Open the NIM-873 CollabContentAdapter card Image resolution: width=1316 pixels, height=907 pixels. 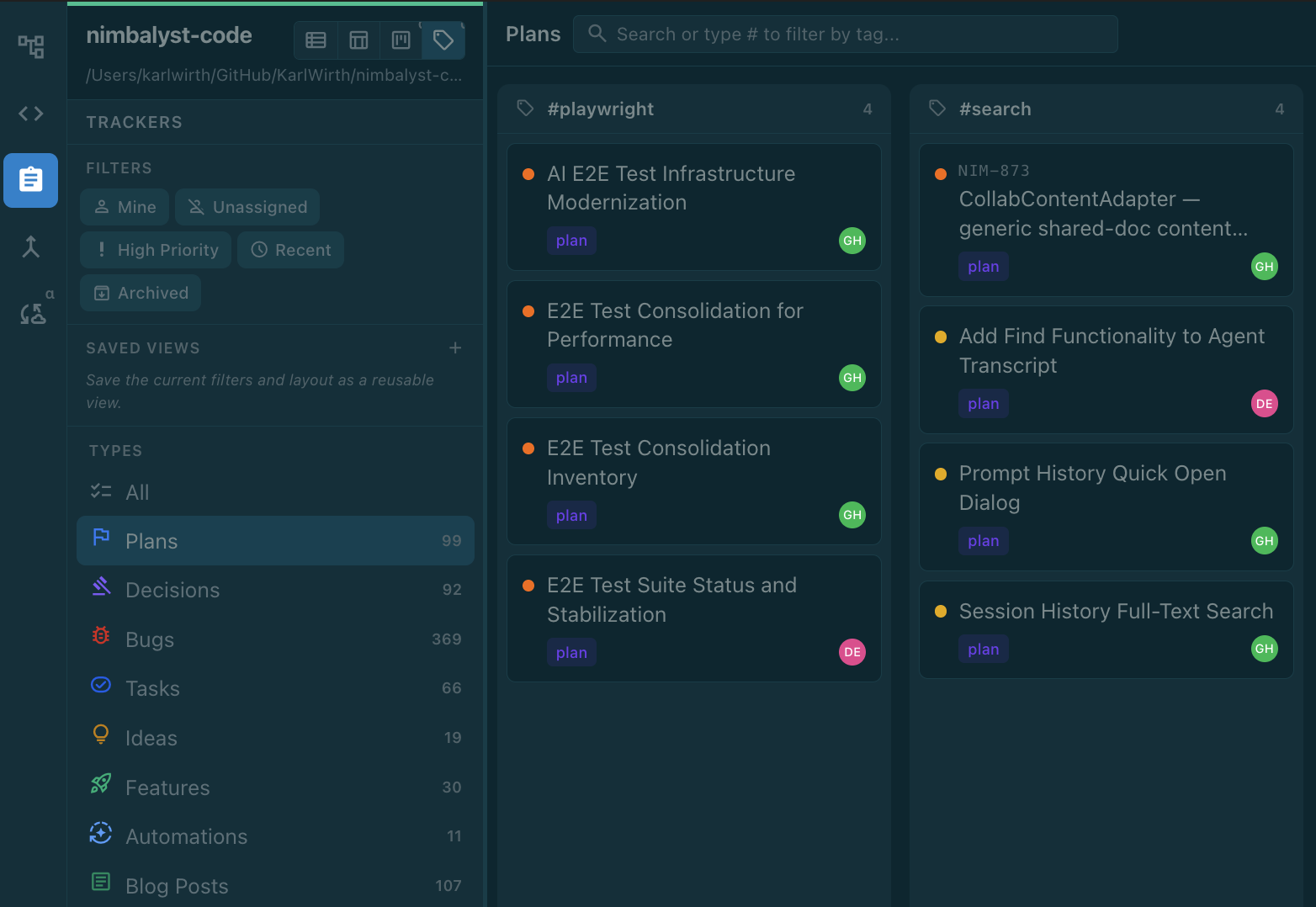pyautogui.click(x=1106, y=220)
